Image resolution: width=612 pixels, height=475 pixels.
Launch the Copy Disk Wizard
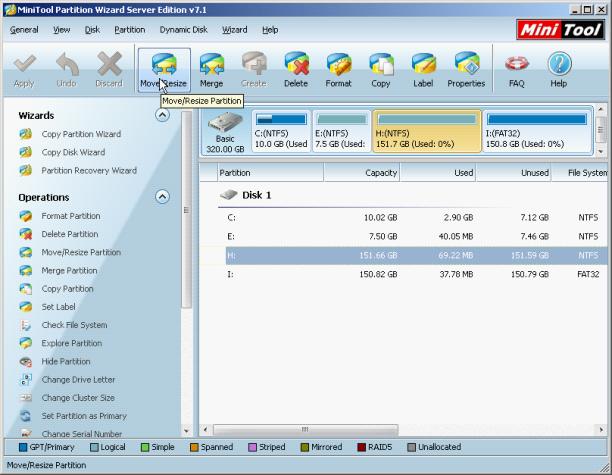point(73,152)
